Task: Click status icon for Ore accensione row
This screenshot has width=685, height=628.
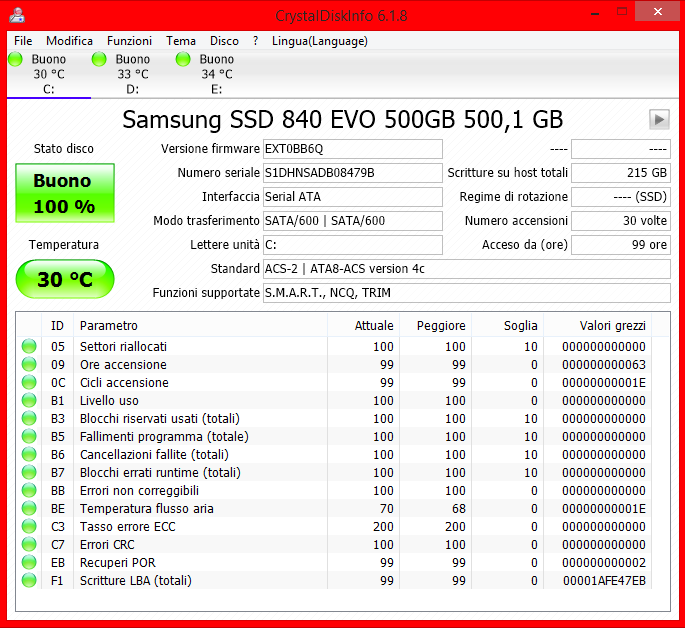Action: [29, 364]
